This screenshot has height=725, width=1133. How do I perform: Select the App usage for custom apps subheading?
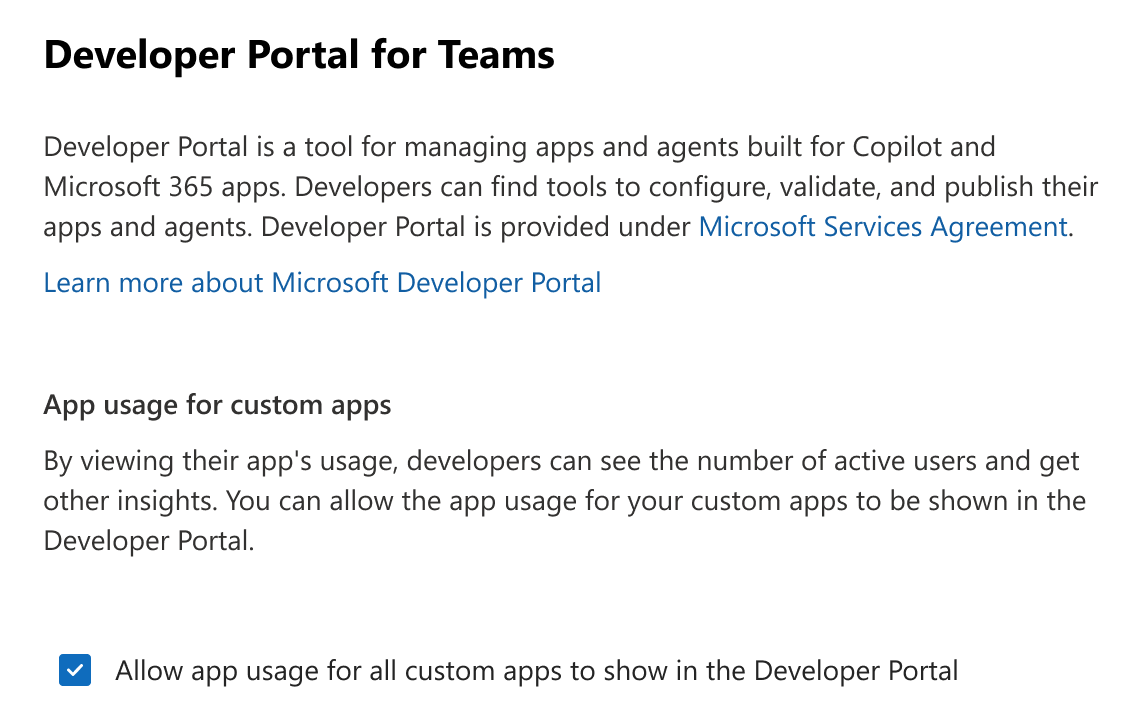coord(217,405)
